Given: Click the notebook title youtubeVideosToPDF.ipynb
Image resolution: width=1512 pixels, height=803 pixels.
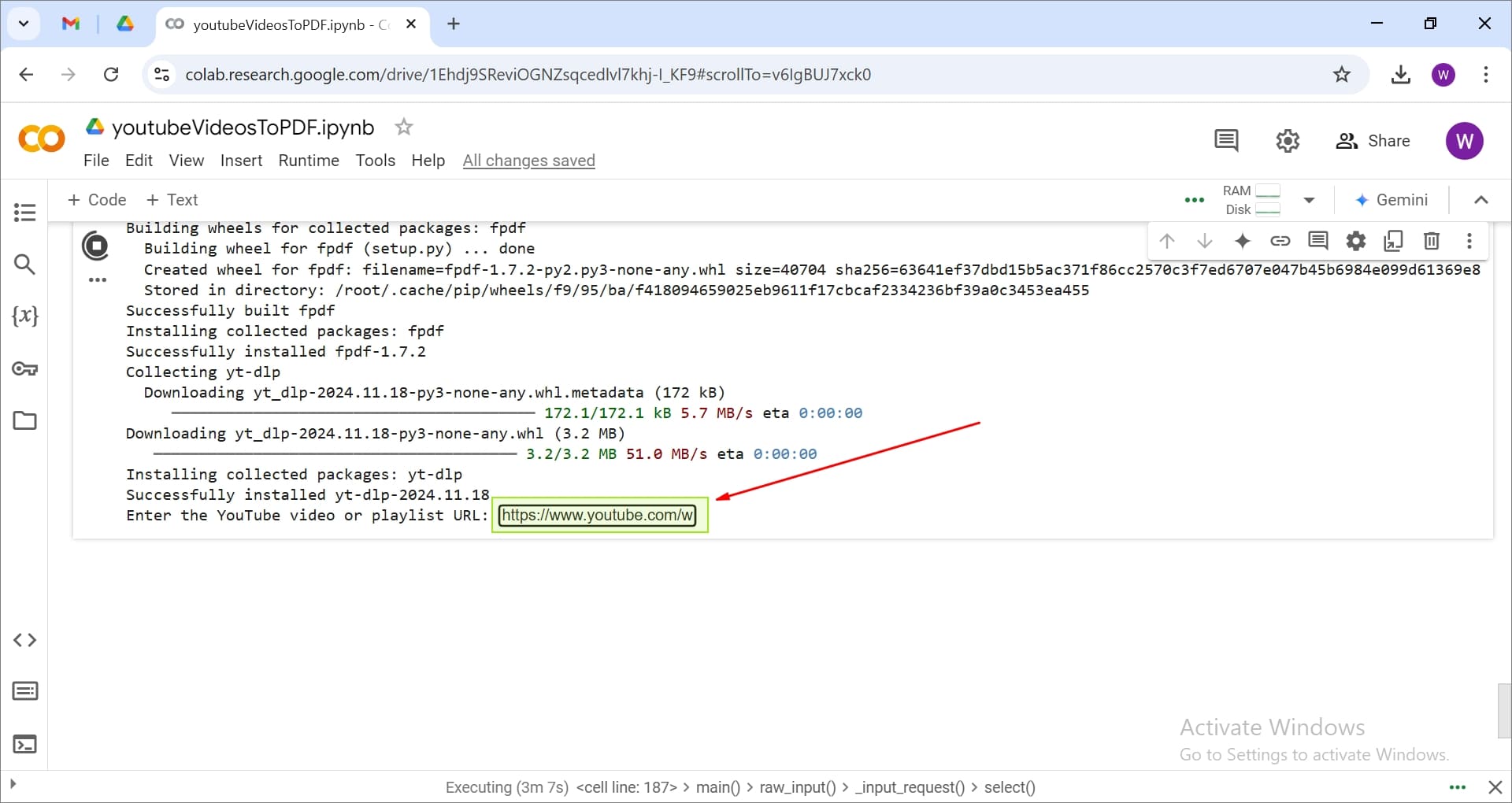Looking at the screenshot, I should (243, 127).
